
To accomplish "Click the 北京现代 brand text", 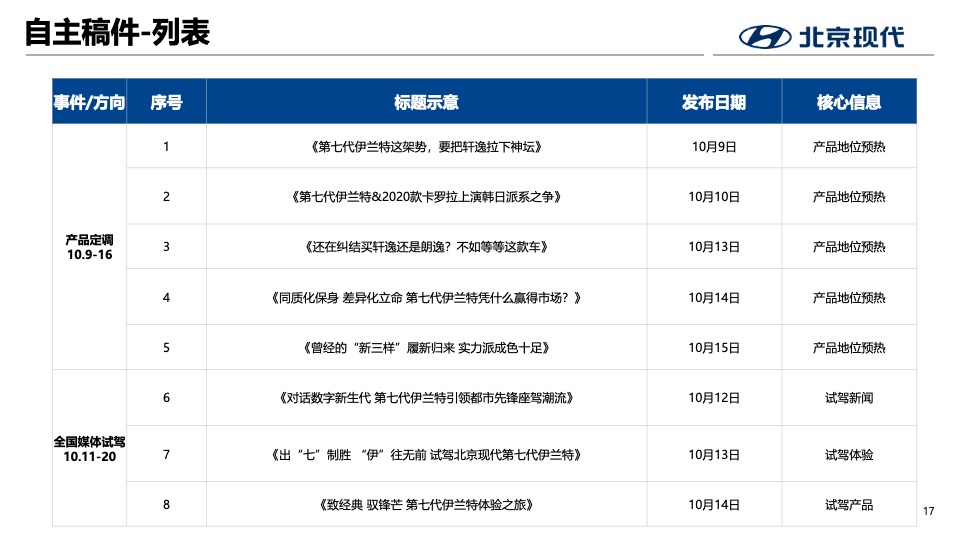I will pyautogui.click(x=852, y=37).
